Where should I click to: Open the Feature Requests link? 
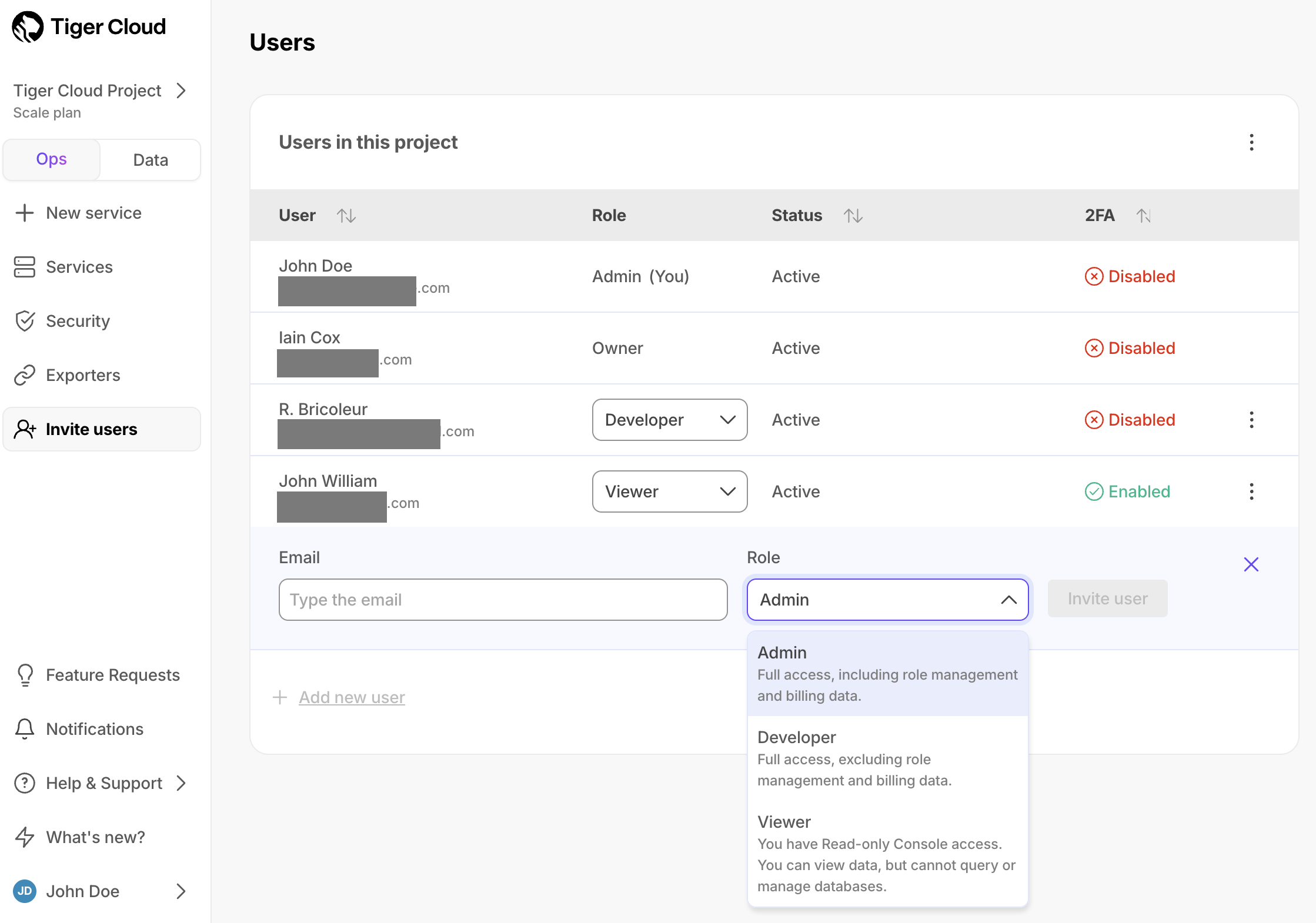pos(113,675)
